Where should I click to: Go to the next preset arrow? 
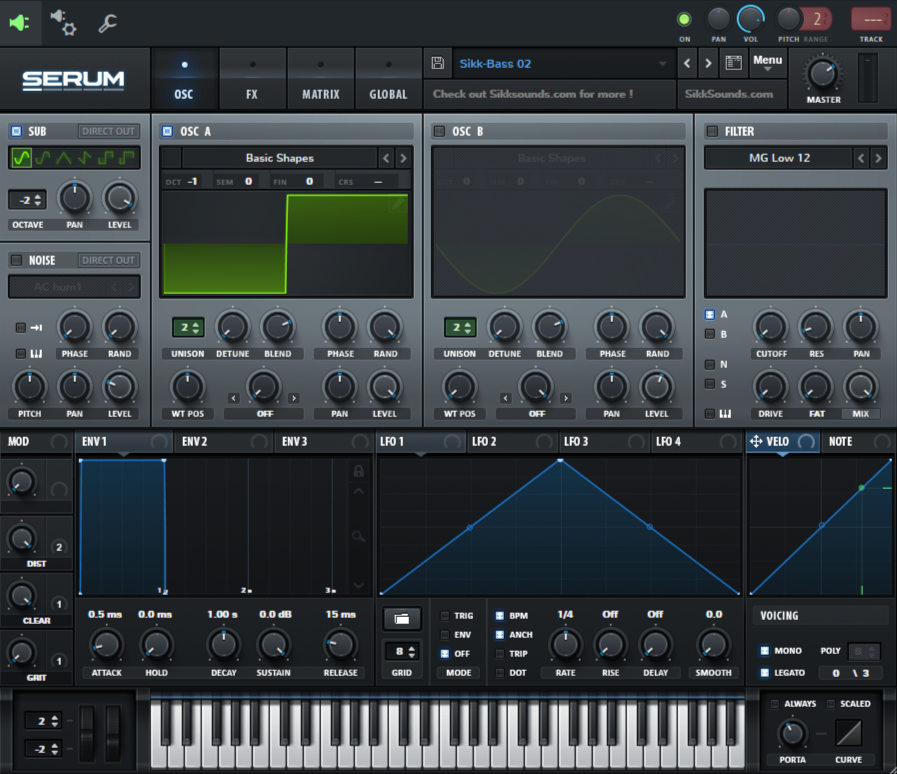[x=708, y=63]
